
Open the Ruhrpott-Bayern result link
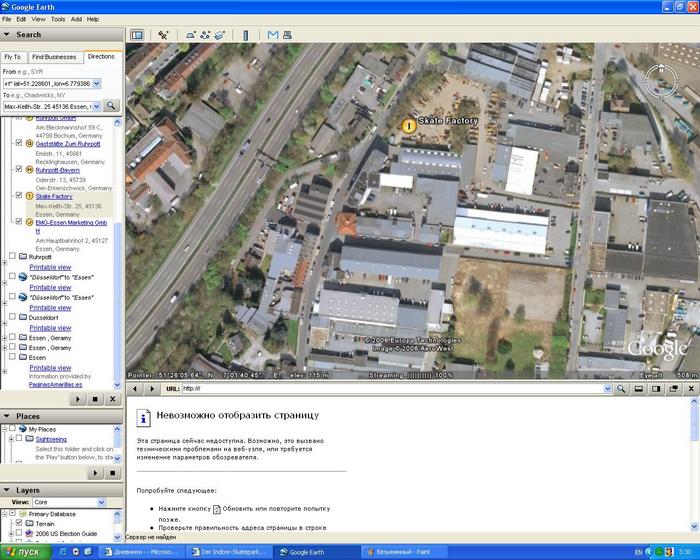[58, 170]
